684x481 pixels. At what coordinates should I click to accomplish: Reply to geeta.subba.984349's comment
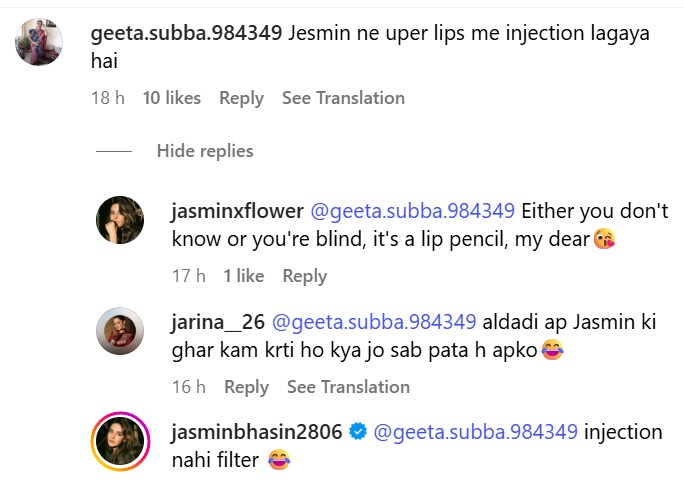pyautogui.click(x=241, y=98)
